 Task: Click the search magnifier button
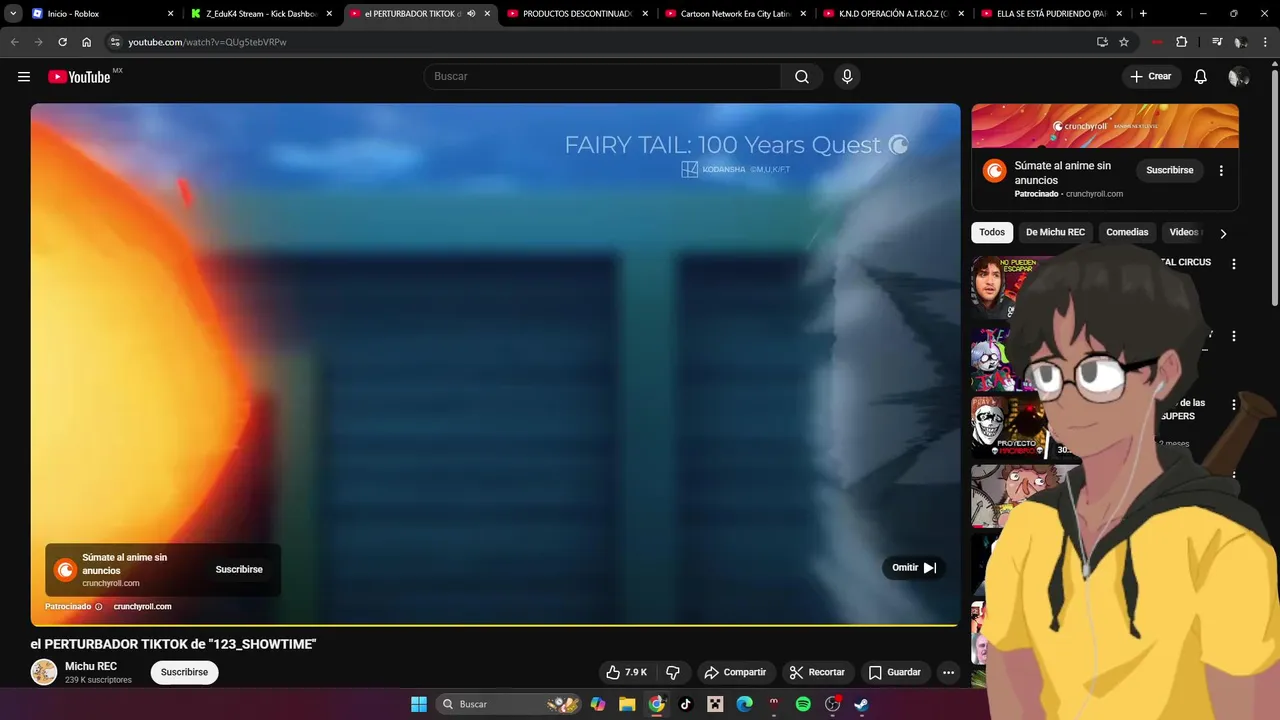(x=802, y=77)
